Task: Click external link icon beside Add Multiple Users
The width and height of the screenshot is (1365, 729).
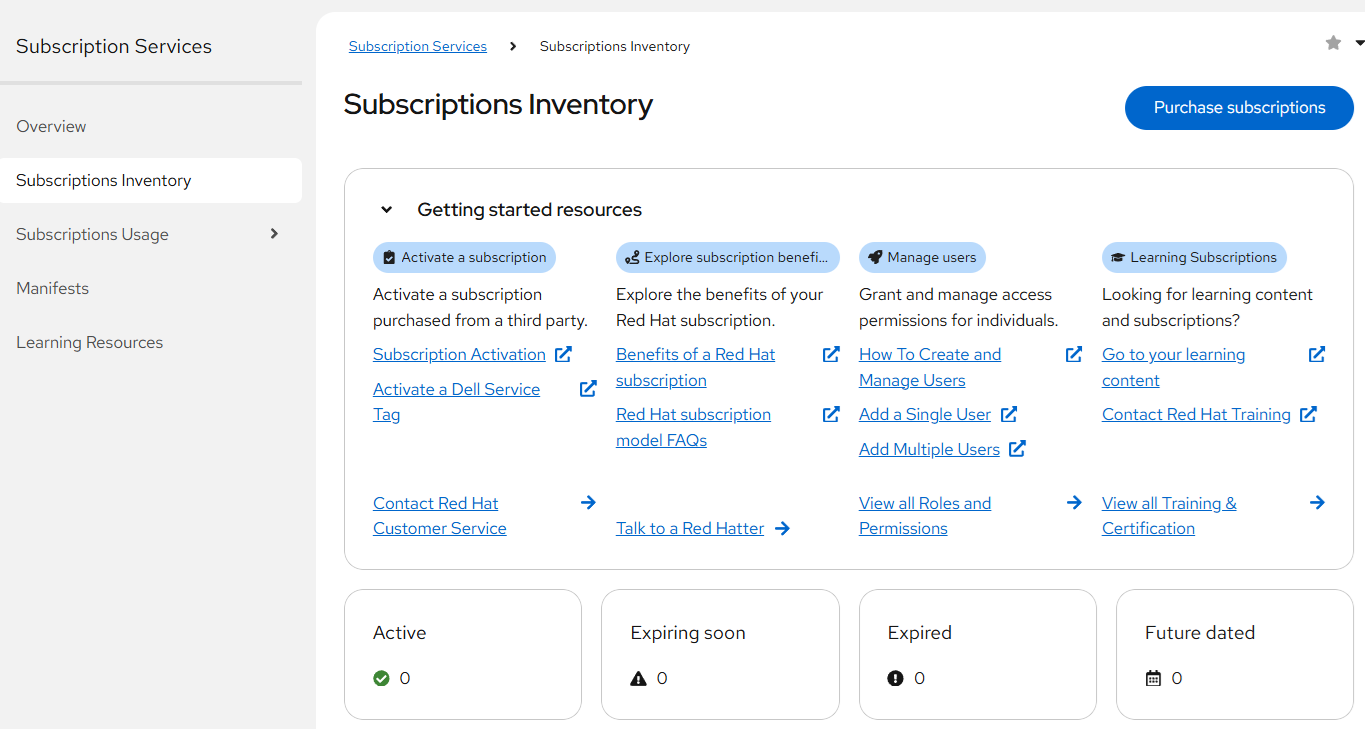Action: tap(1017, 449)
